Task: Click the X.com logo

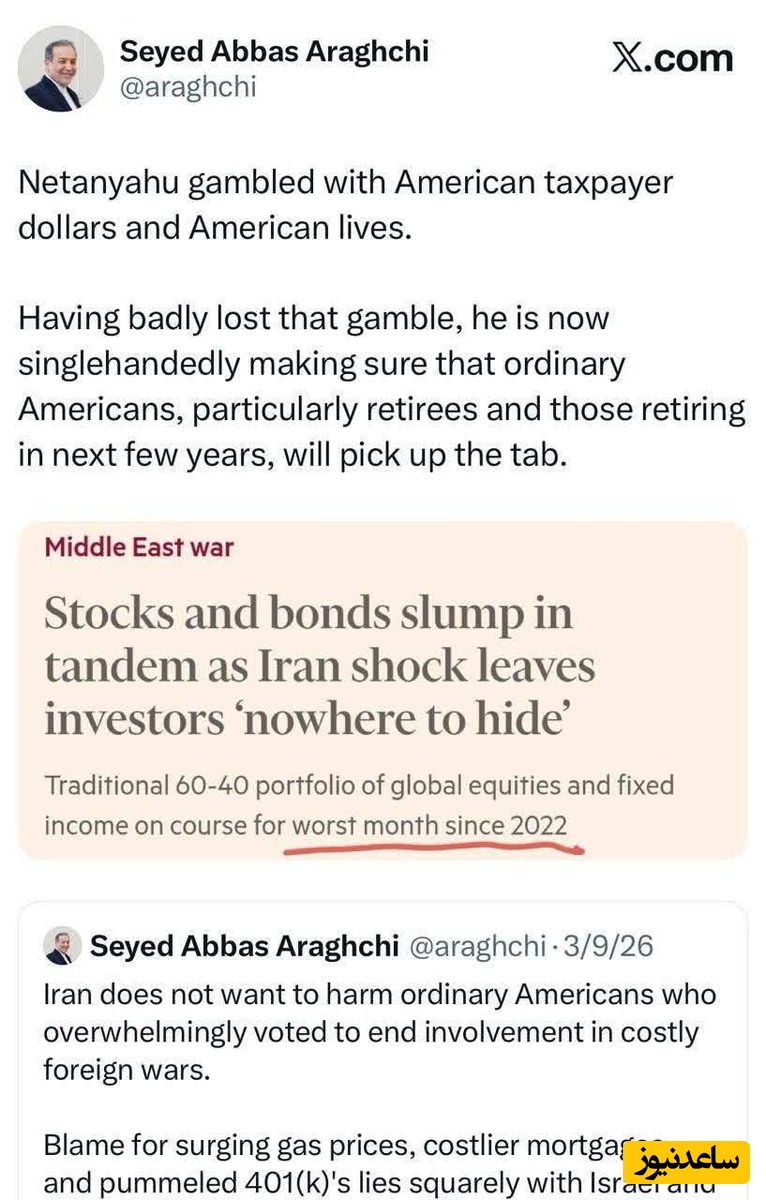Action: pos(672,58)
